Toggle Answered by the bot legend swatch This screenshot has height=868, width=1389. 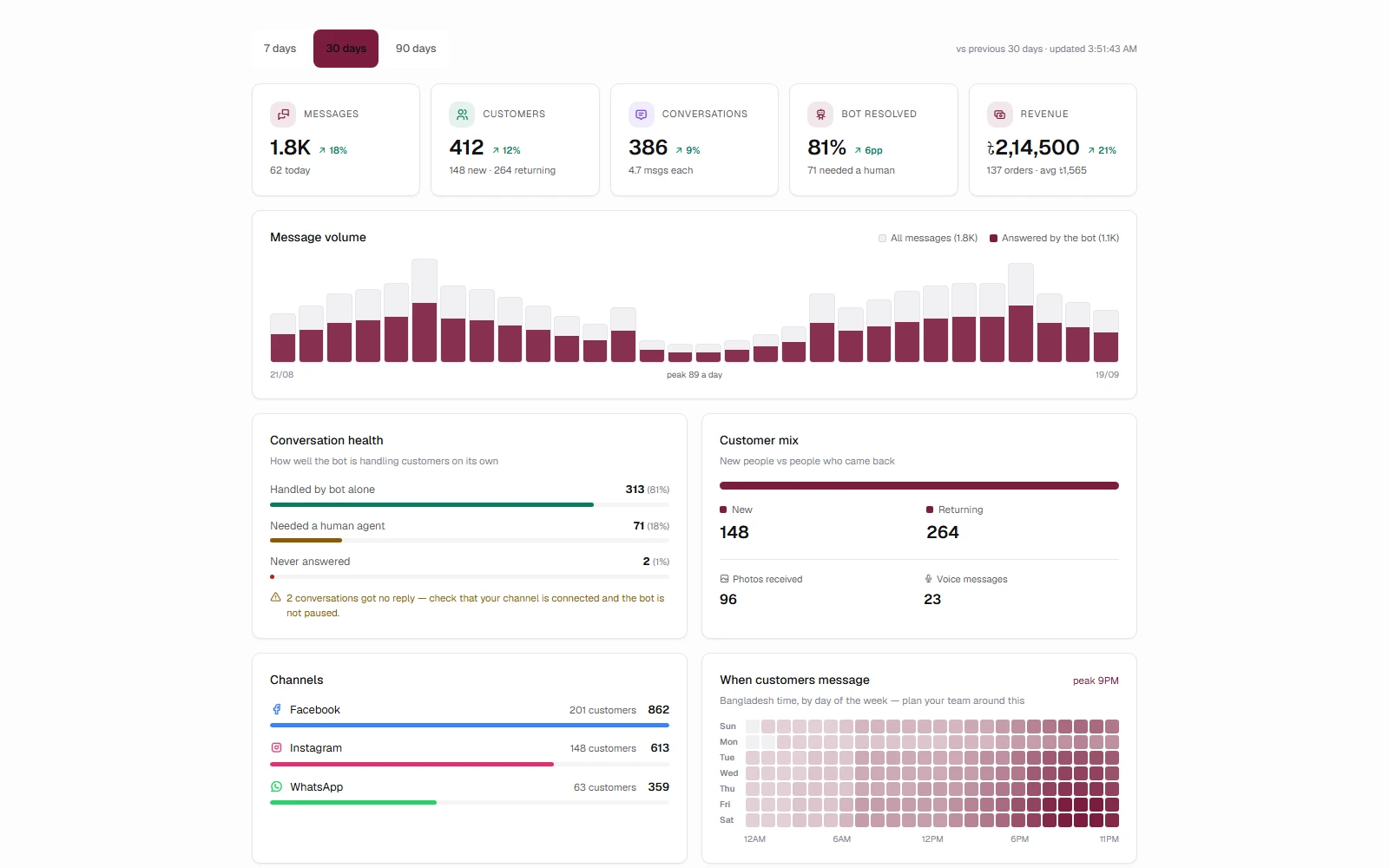993,238
